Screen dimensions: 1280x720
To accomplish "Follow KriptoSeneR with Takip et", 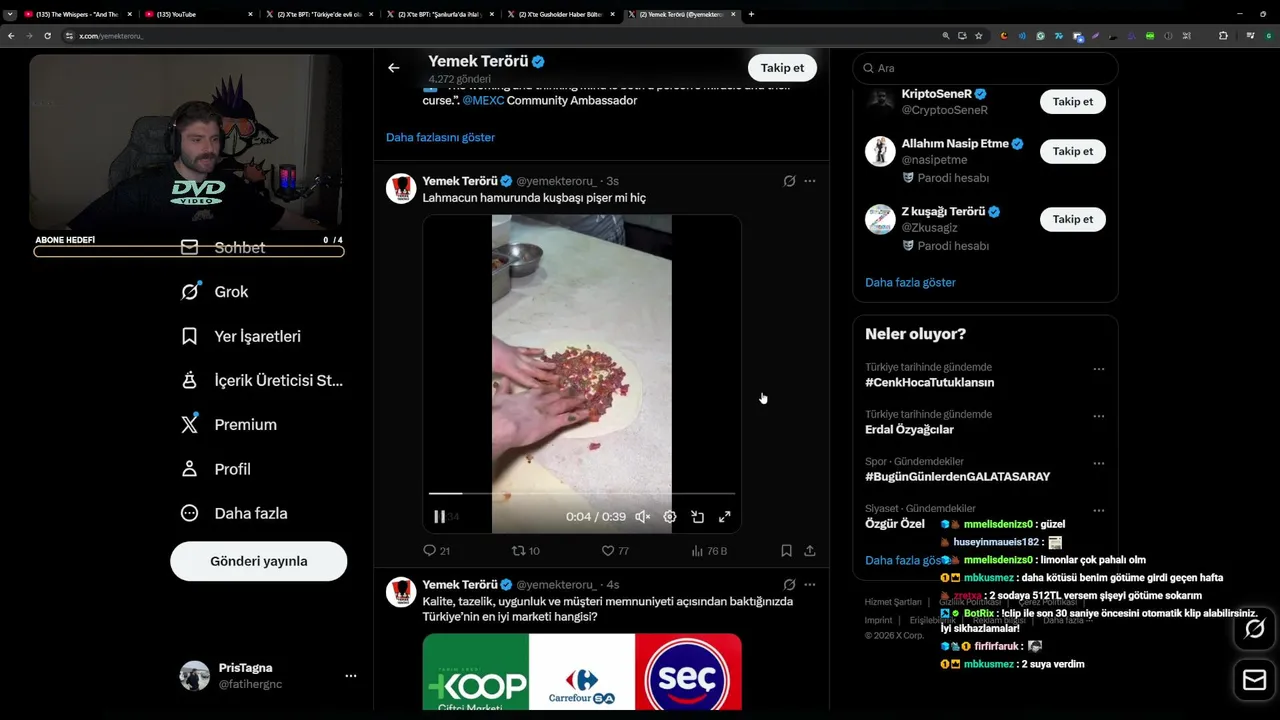I will [x=1072, y=101].
